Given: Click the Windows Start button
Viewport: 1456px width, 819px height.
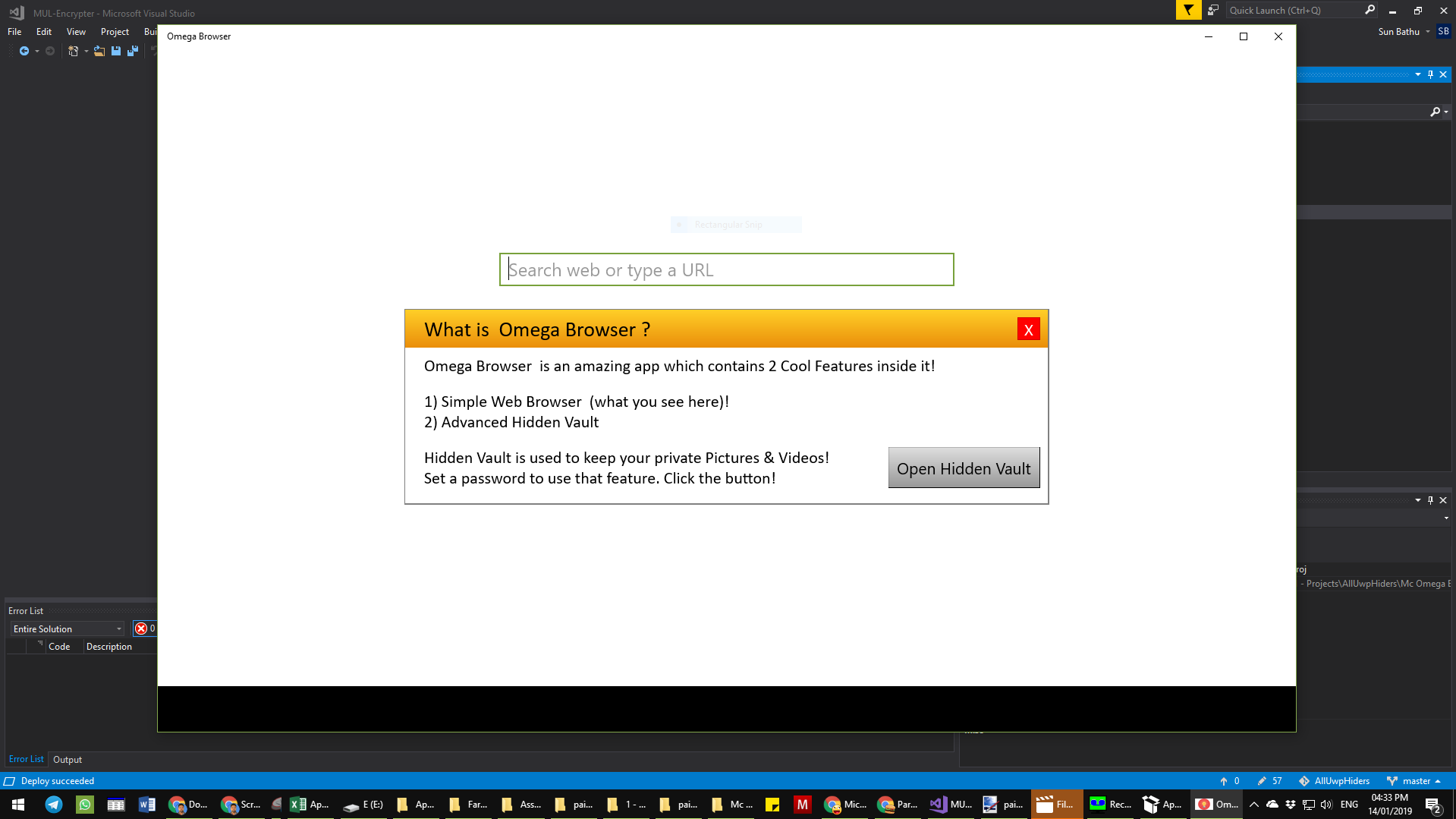Looking at the screenshot, I should click(x=18, y=805).
